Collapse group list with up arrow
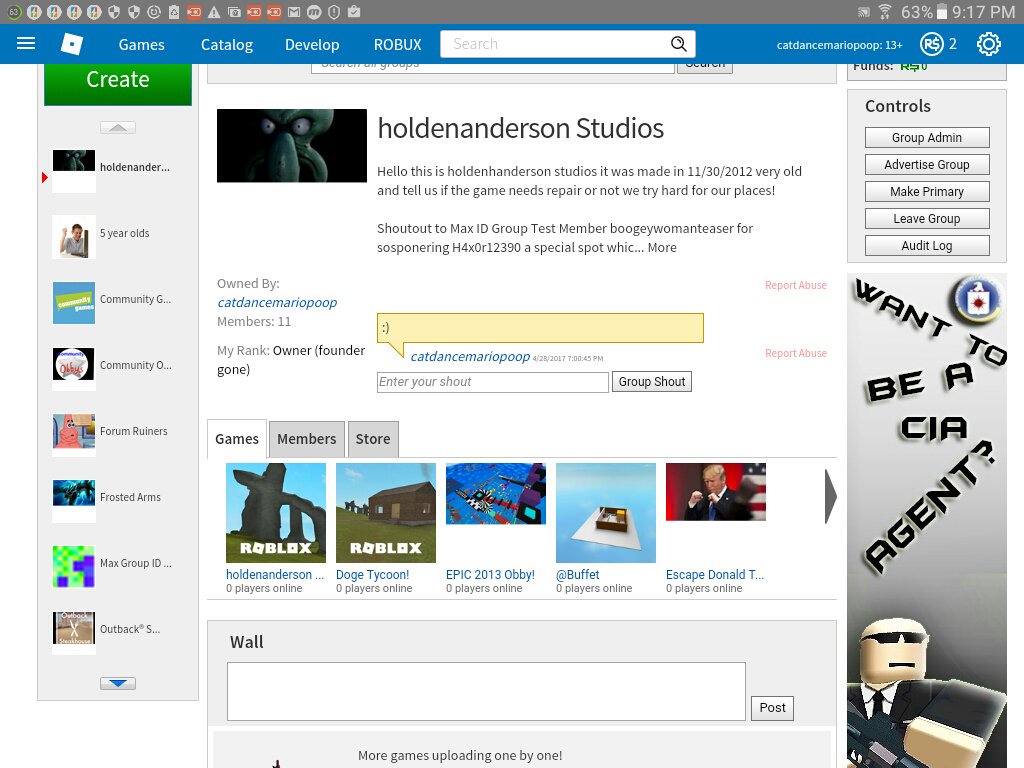1024x768 pixels. (x=118, y=127)
